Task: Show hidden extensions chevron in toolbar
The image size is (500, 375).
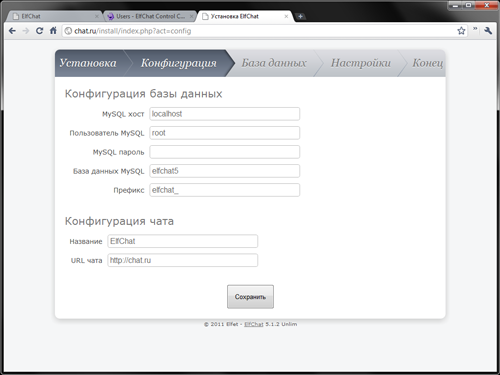Action: pyautogui.click(x=475, y=29)
